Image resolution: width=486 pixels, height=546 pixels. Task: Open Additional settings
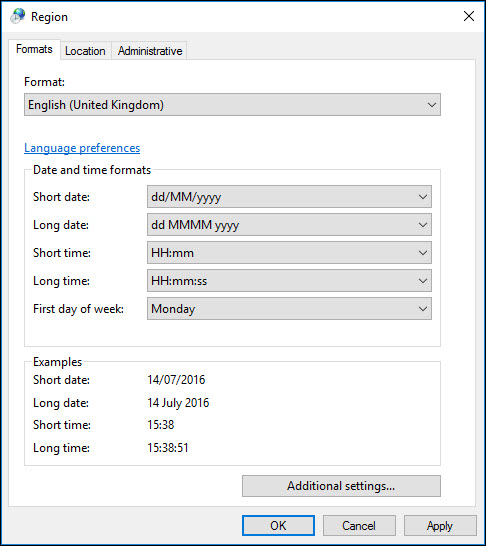341,486
